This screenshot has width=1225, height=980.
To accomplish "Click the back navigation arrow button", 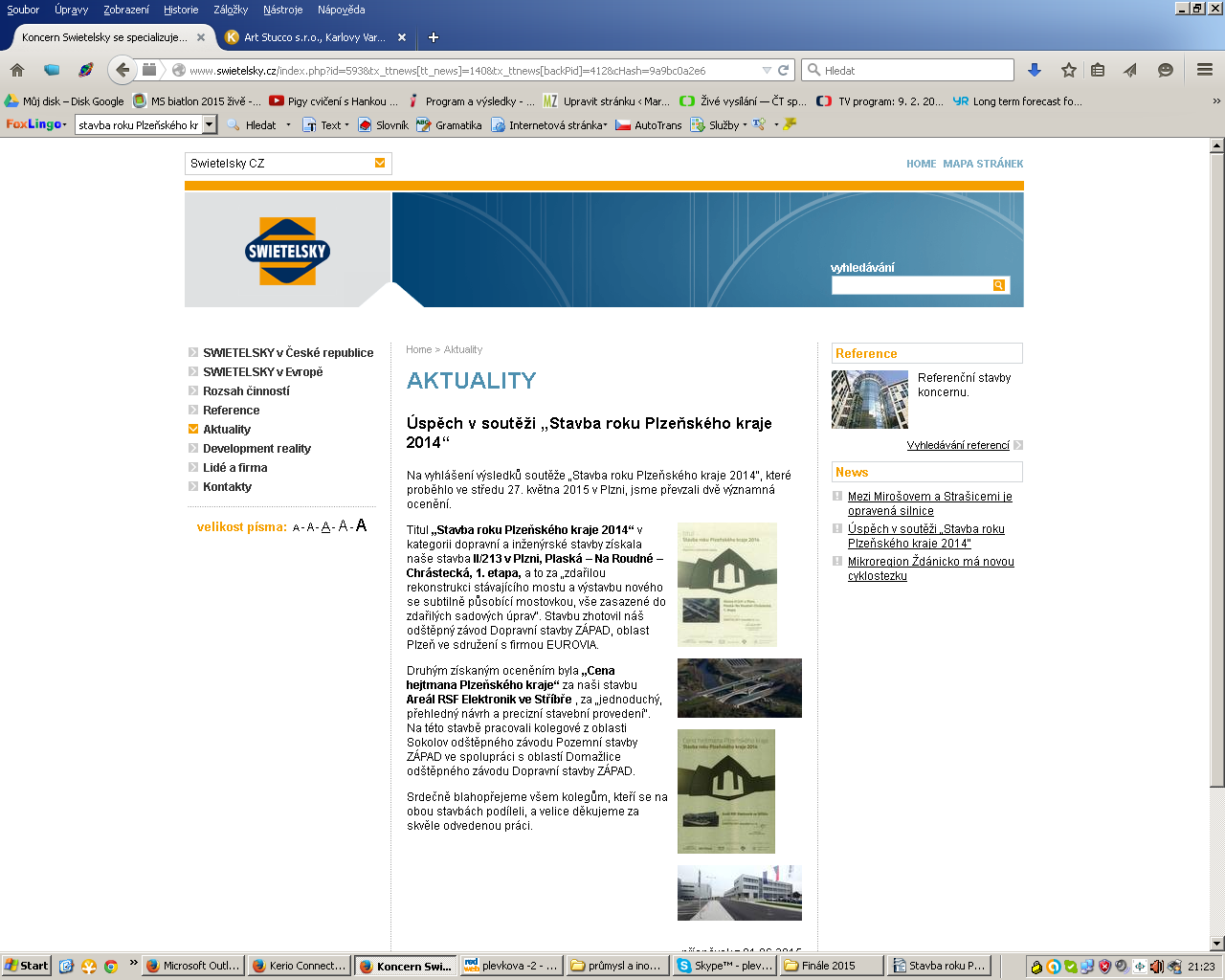I will [x=122, y=70].
